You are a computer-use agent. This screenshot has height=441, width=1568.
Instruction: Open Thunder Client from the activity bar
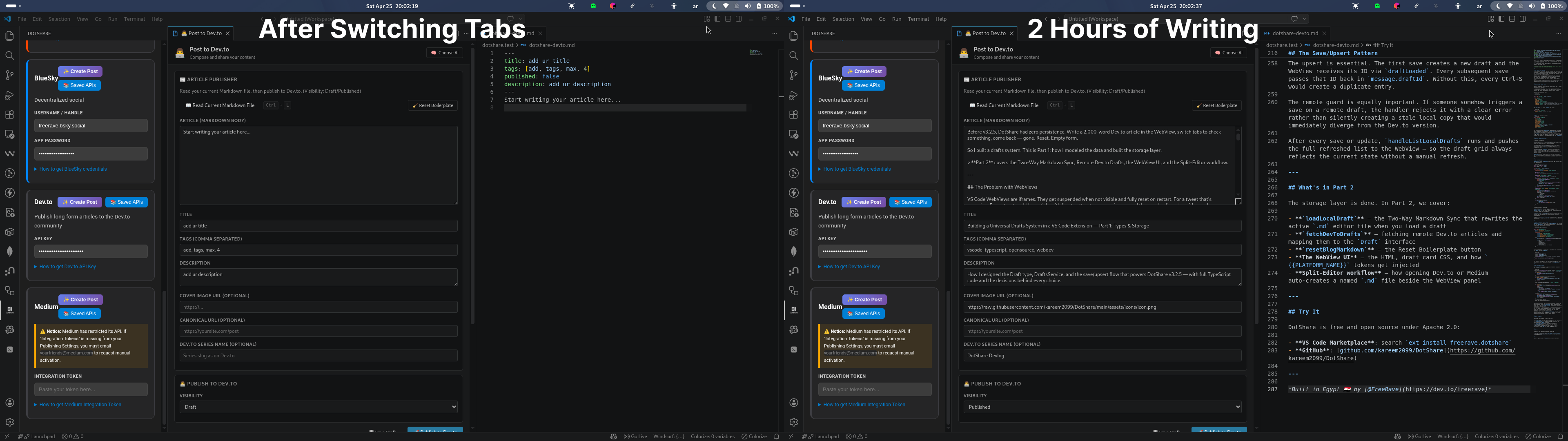9,193
